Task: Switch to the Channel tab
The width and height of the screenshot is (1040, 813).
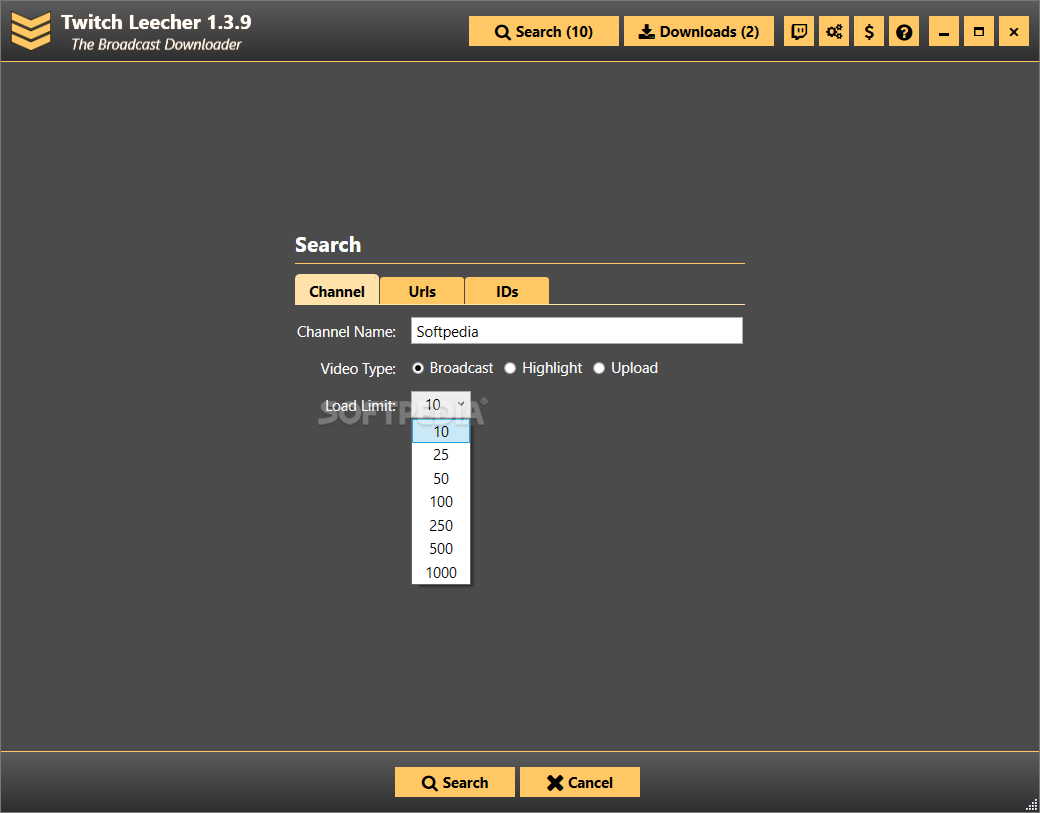Action: point(337,290)
